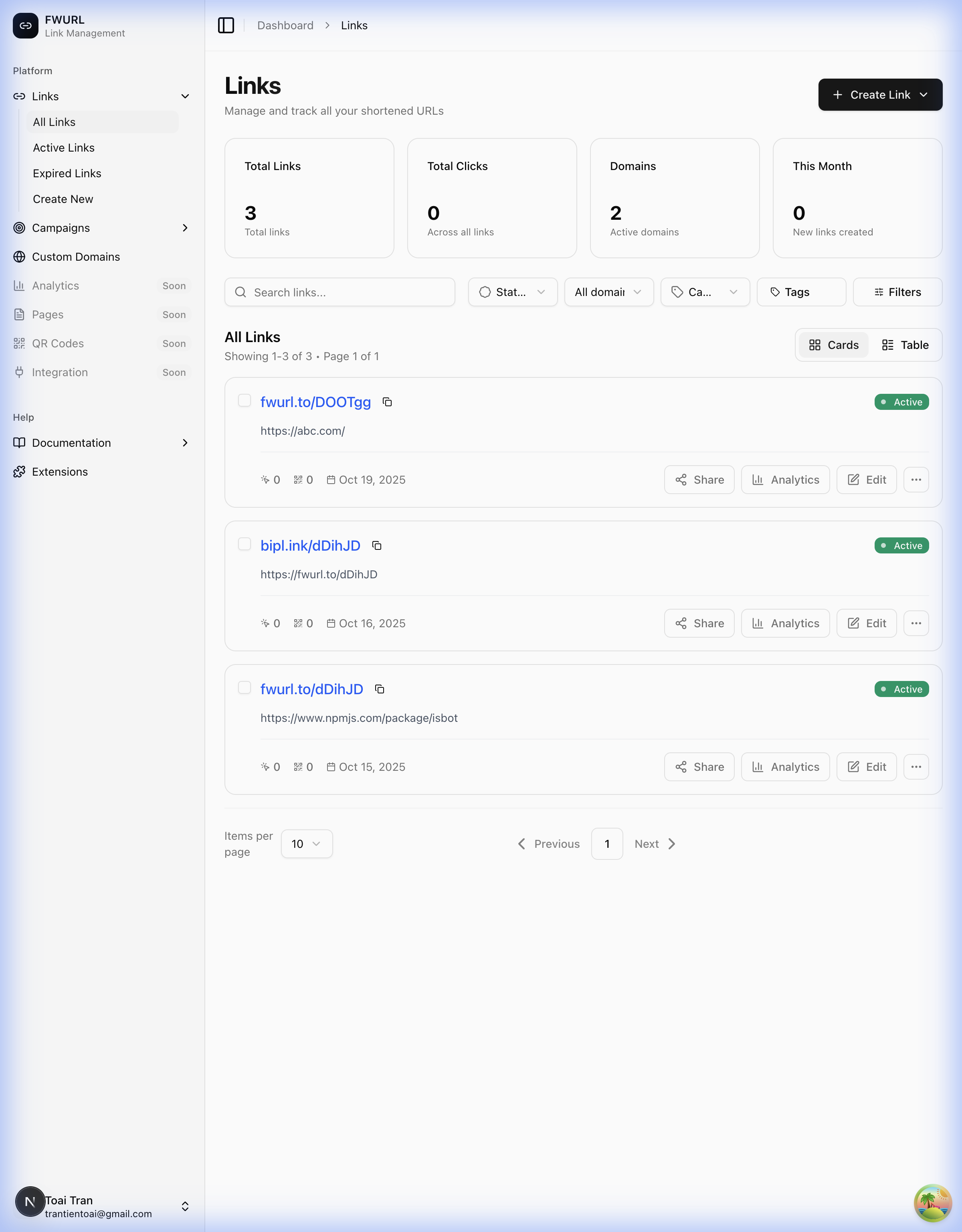The image size is (962, 1232).
Task: Check the fwurl.to/DOOTgg selection checkbox
Action: click(x=245, y=400)
